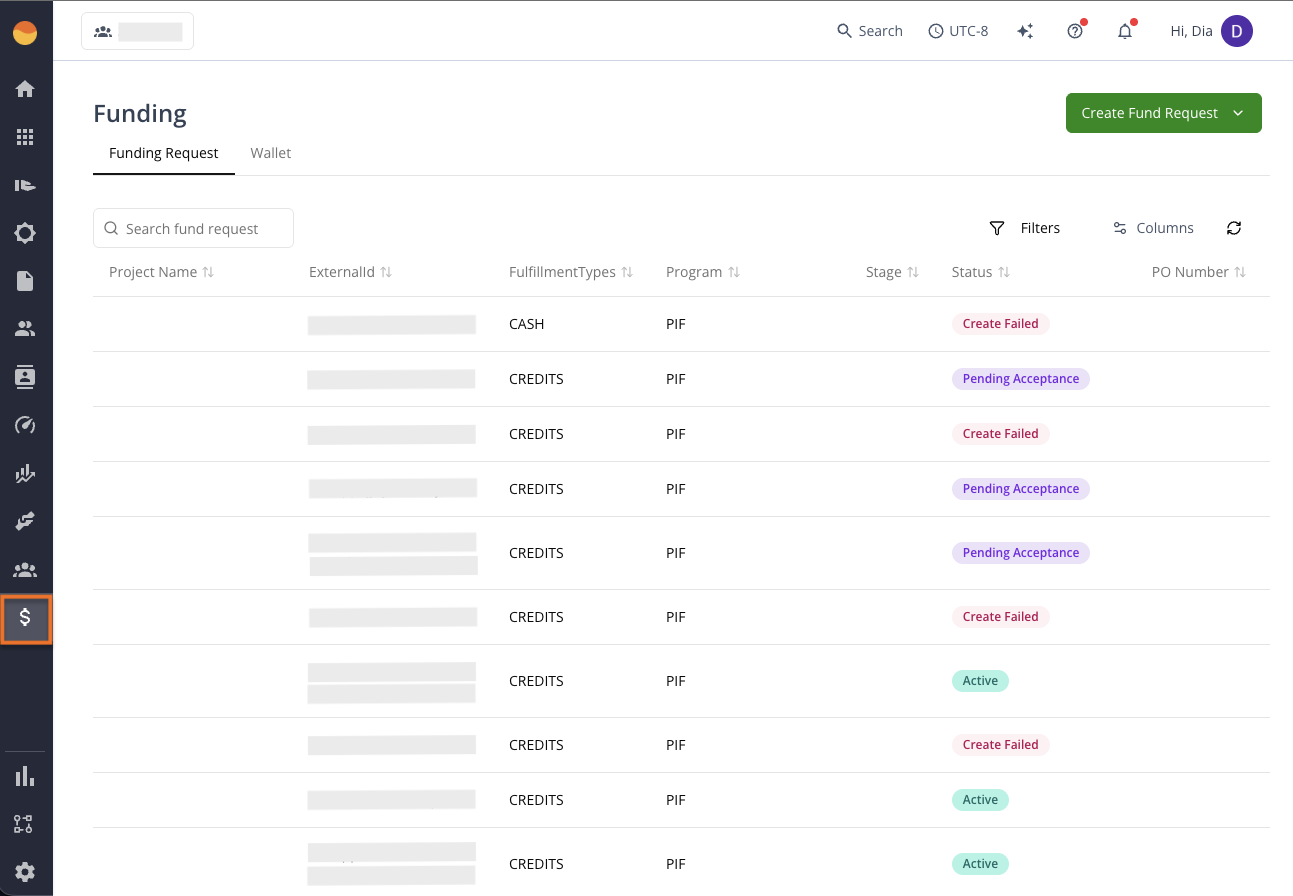Open the notifications bell
Viewport: 1293px width, 896px height.
point(1125,31)
